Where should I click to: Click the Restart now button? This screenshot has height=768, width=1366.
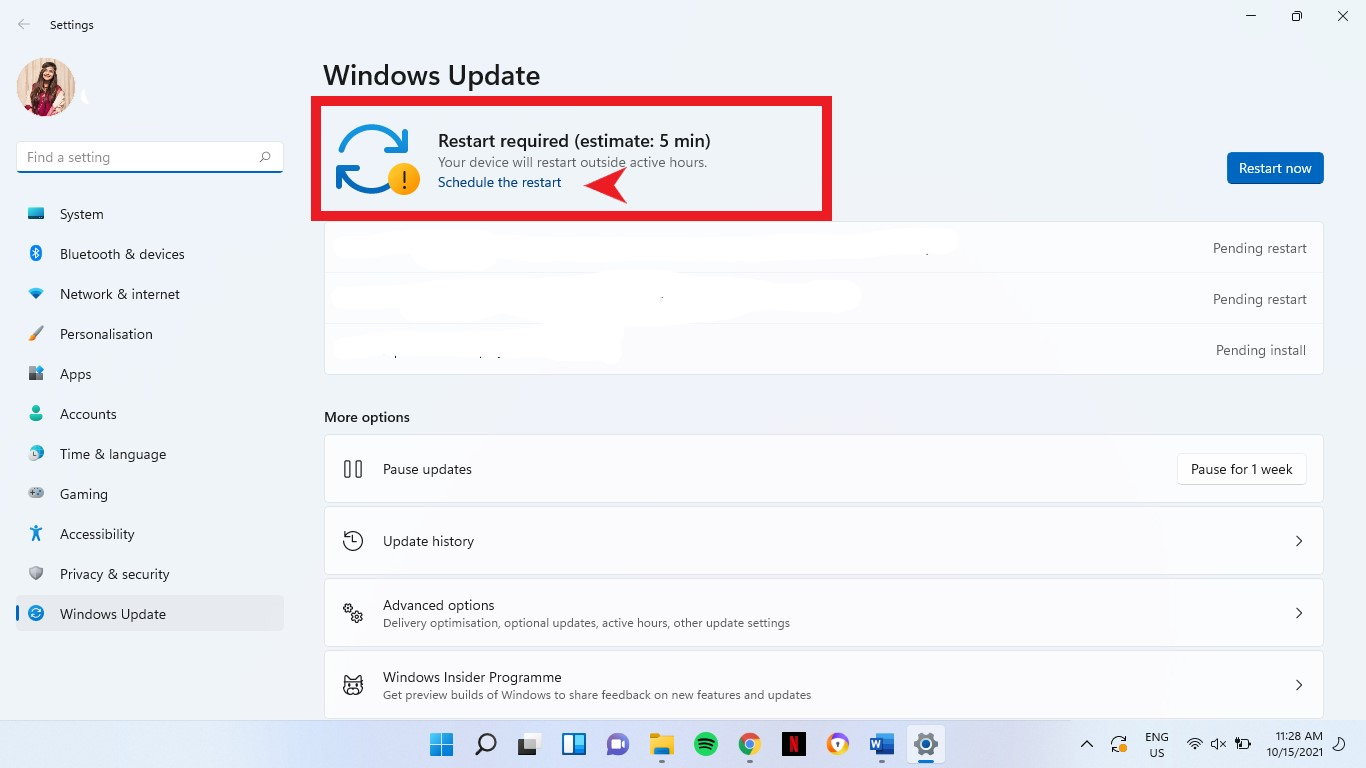pos(1274,168)
